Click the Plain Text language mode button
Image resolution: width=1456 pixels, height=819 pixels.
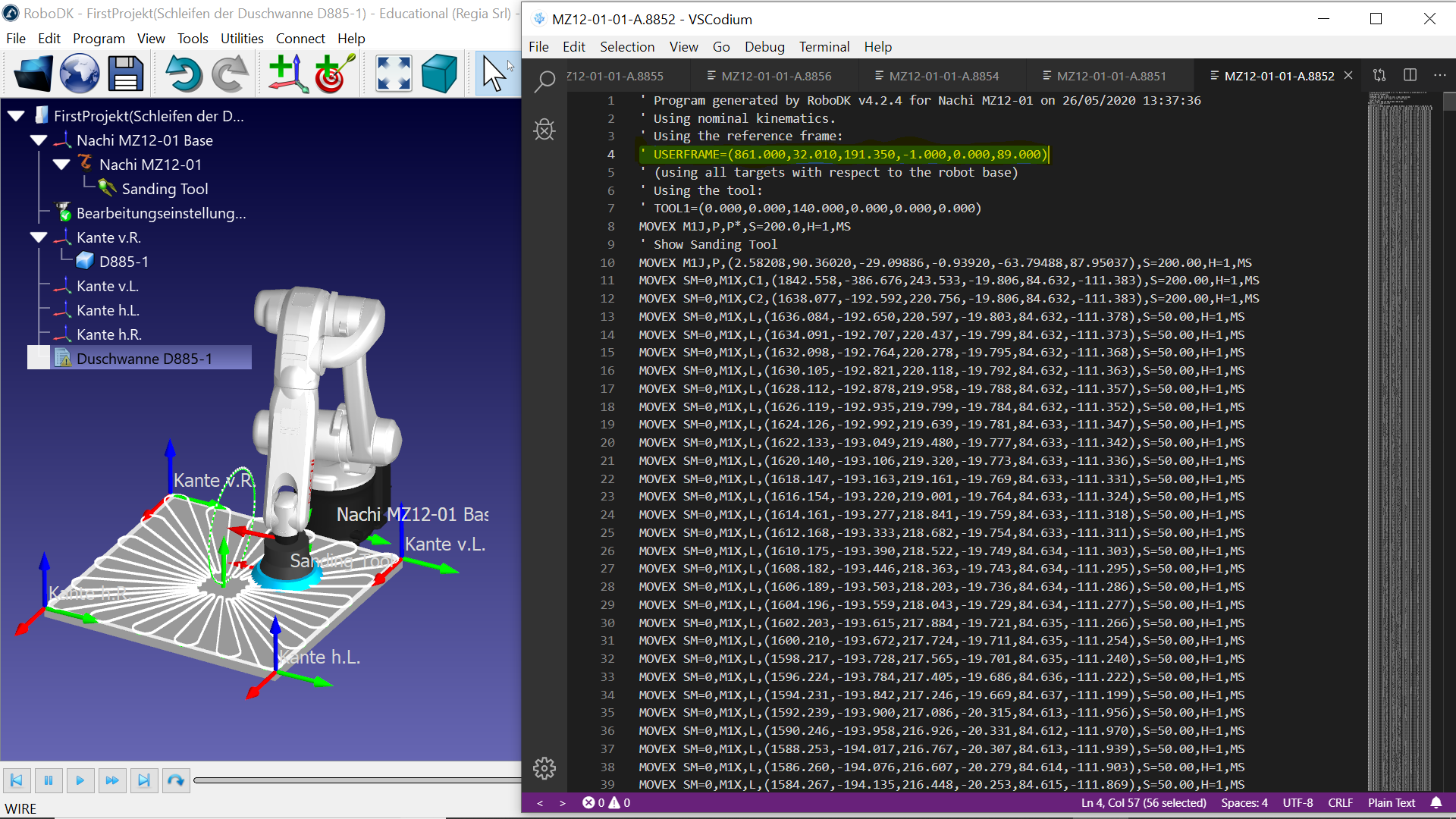pyautogui.click(x=1391, y=802)
